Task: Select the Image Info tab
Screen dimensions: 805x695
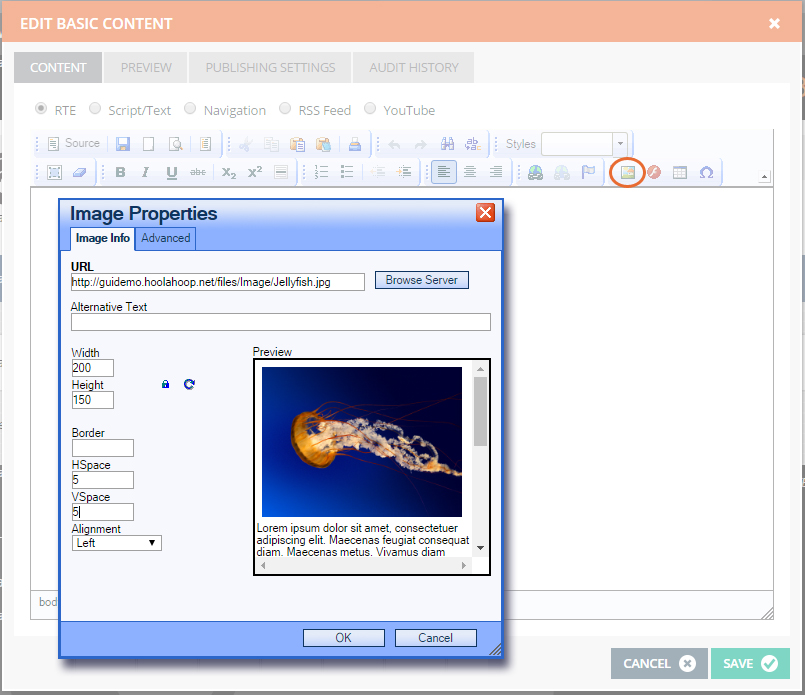Action: pyautogui.click(x=103, y=238)
